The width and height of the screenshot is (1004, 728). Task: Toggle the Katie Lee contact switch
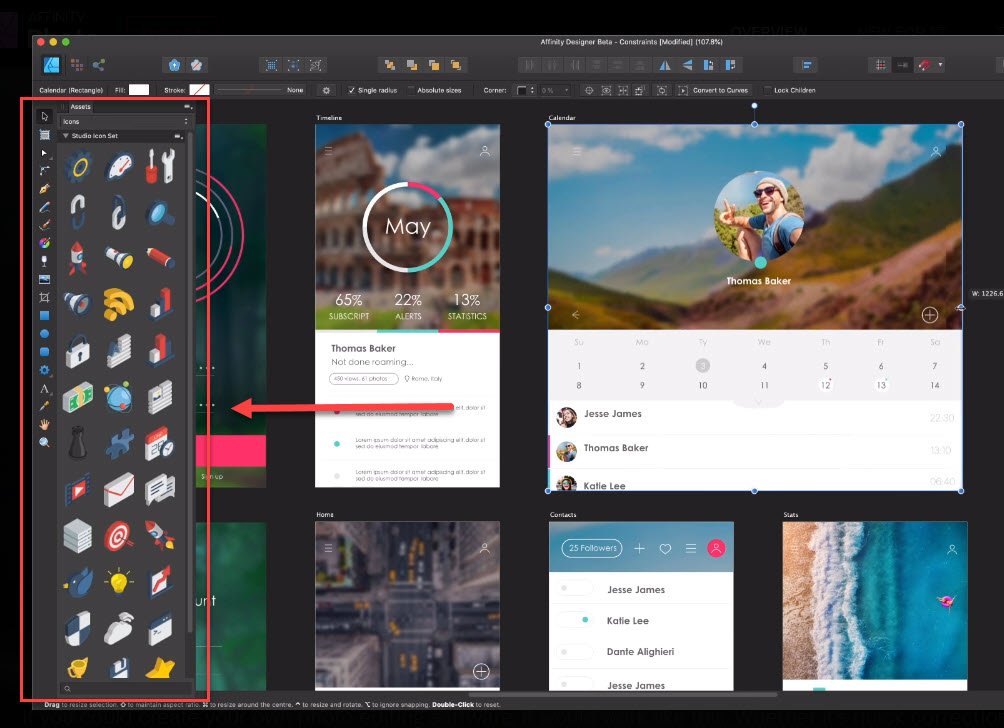pos(575,620)
